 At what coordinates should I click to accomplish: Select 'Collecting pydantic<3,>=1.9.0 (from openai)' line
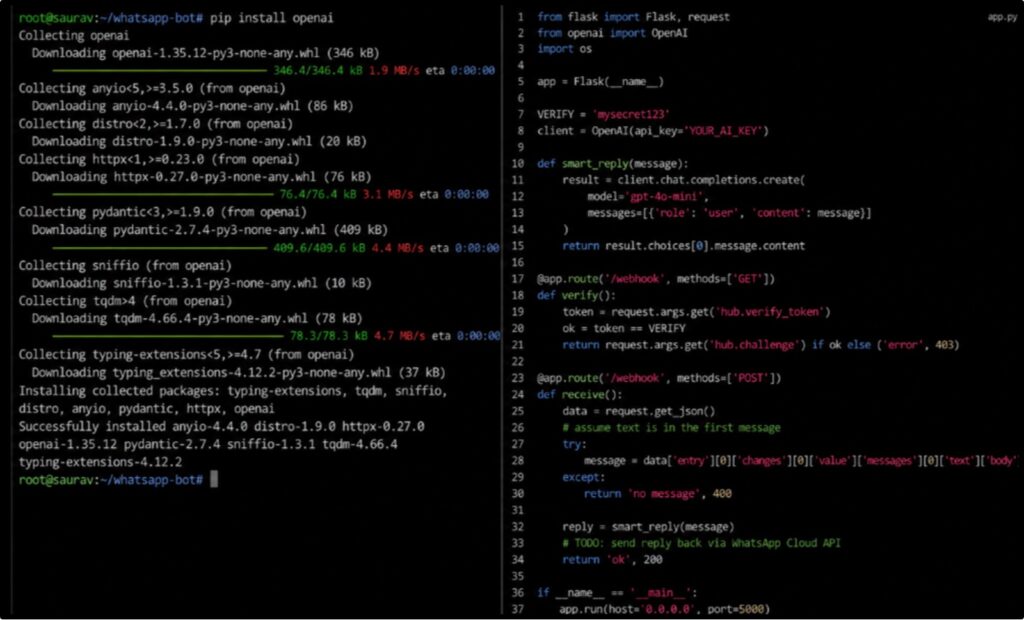click(x=163, y=212)
